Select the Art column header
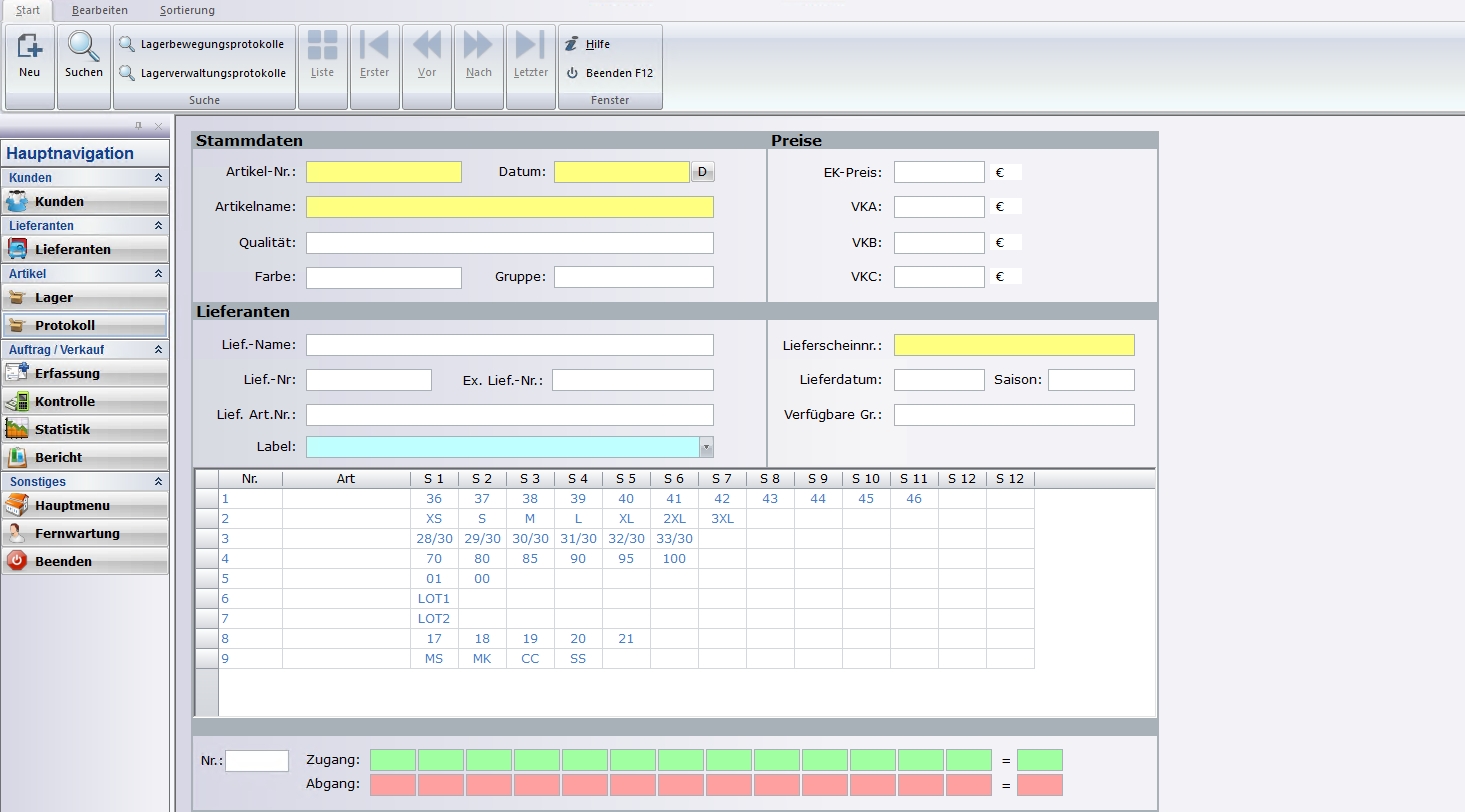This screenshot has height=812, width=1465. (346, 479)
